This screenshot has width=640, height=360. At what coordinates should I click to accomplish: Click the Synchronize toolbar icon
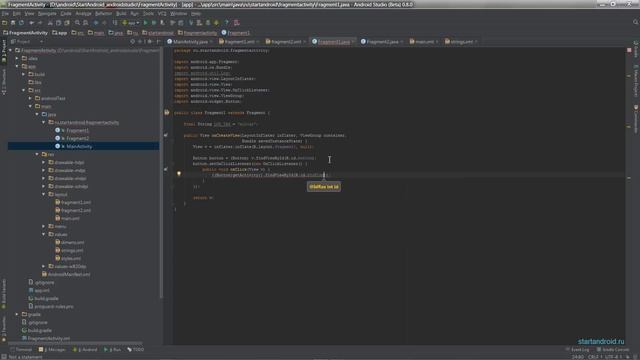point(21,23)
